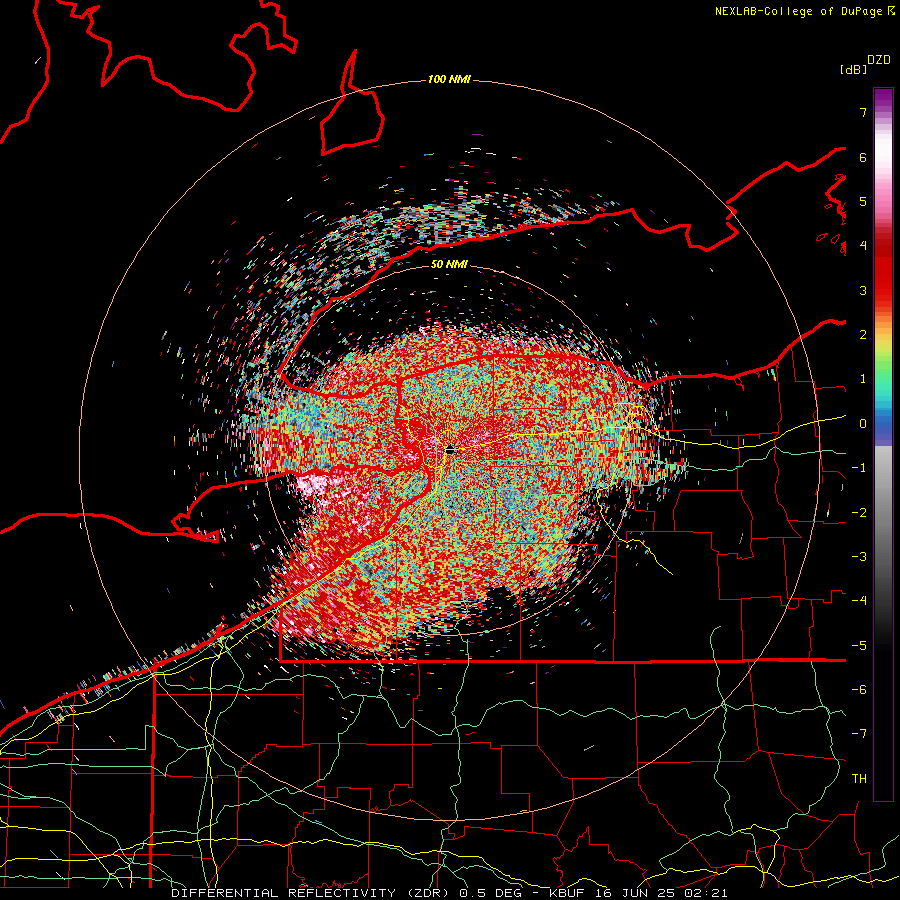Click the 3 value on the color scale
Viewport: 900px width, 900px height.
[863, 290]
